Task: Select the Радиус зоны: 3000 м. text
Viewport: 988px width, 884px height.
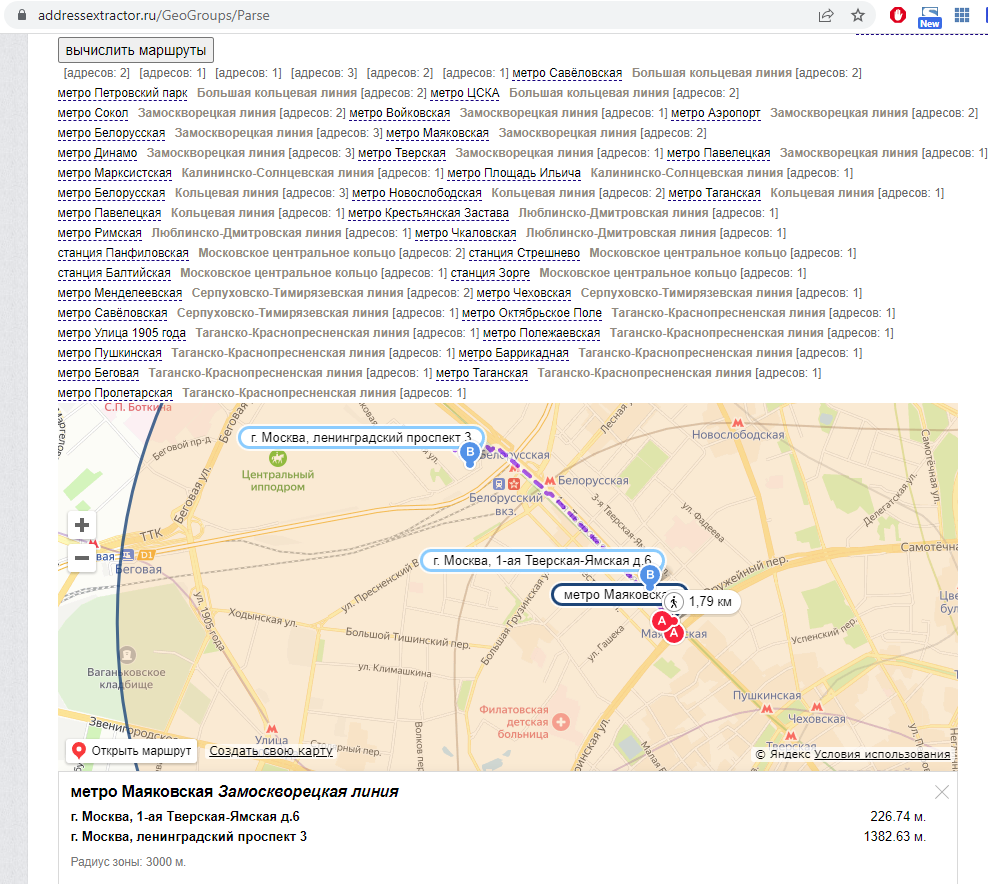Action: (x=128, y=862)
